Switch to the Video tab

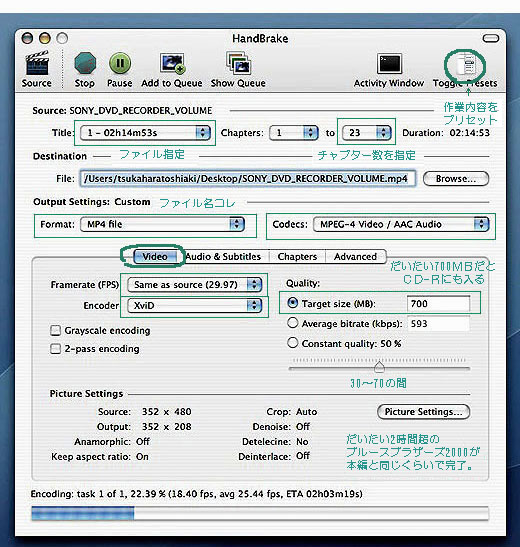(155, 257)
